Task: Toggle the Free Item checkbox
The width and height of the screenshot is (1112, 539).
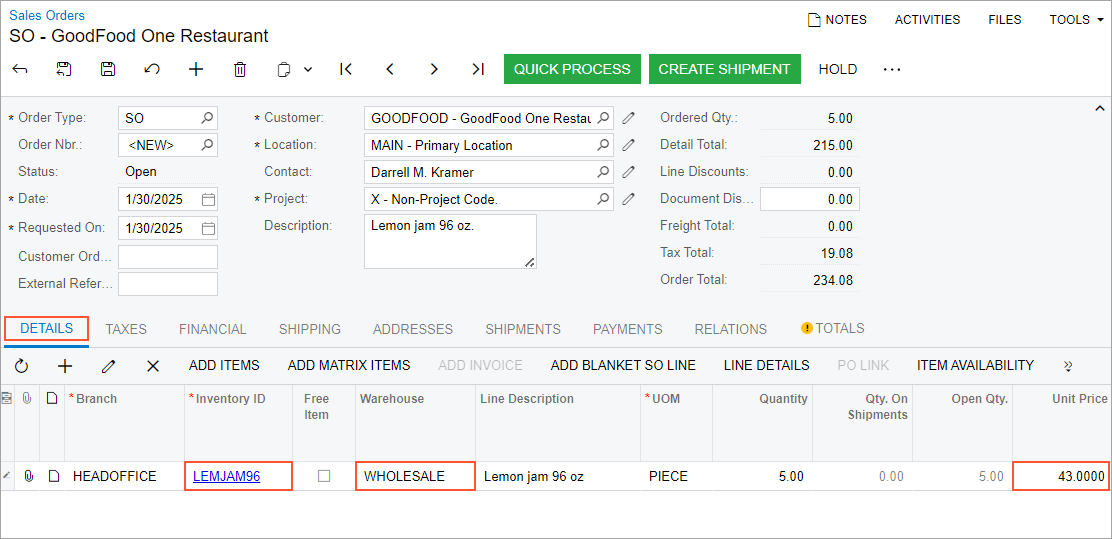Action: pyautogui.click(x=324, y=476)
